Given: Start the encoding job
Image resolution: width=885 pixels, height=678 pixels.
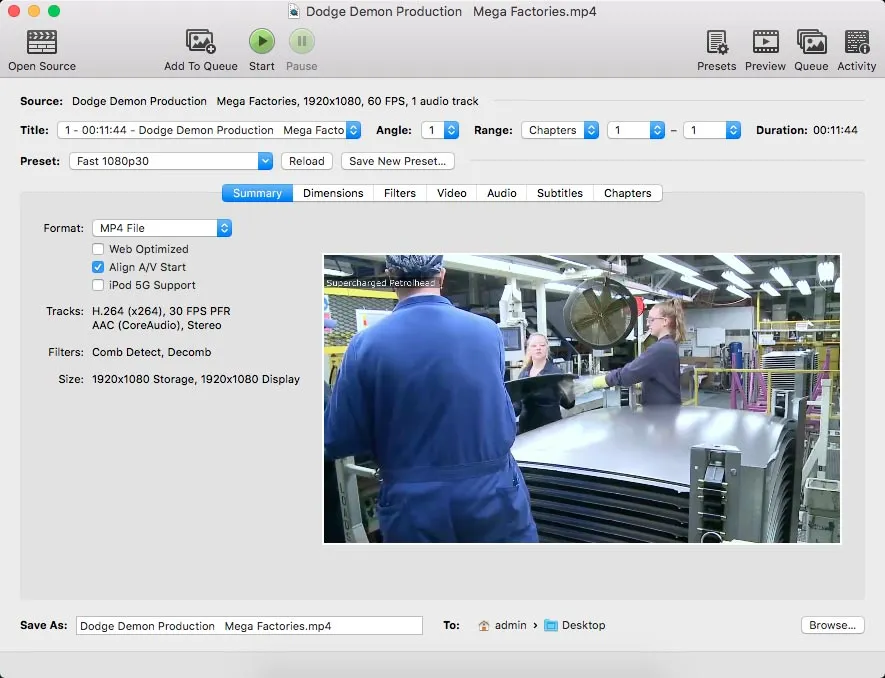Looking at the screenshot, I should point(261,42).
